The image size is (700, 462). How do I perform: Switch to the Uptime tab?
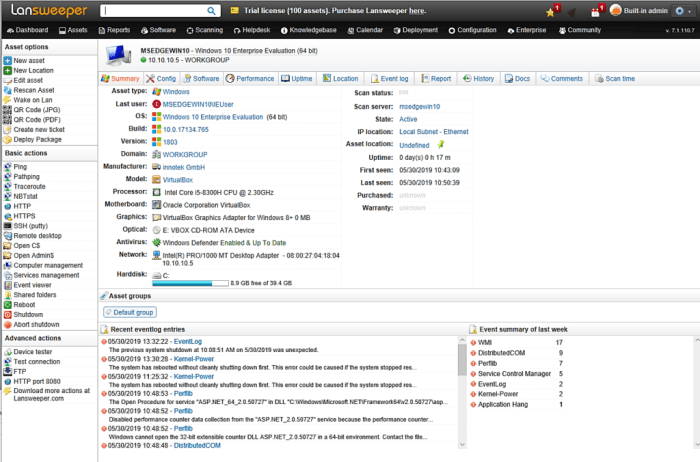[x=296, y=79]
